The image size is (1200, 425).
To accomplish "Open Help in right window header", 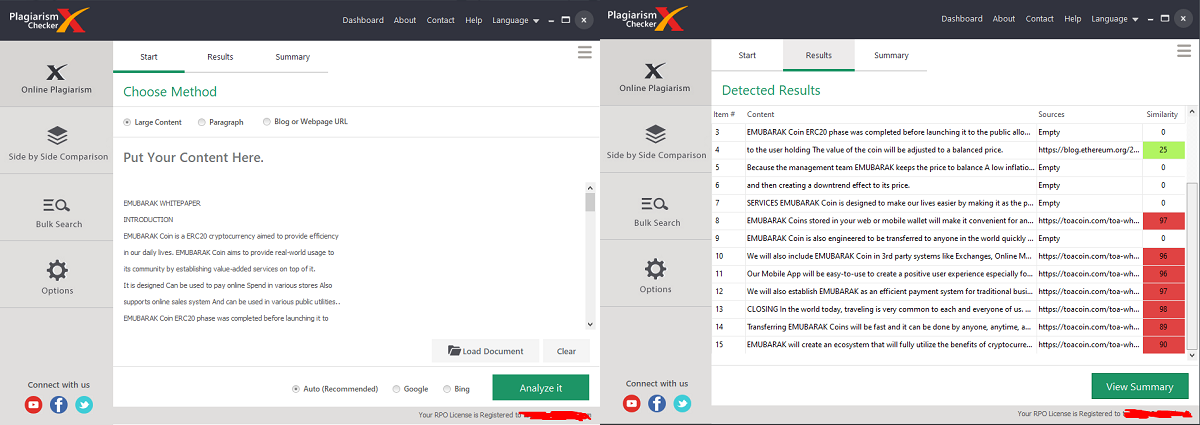I will coord(1072,19).
